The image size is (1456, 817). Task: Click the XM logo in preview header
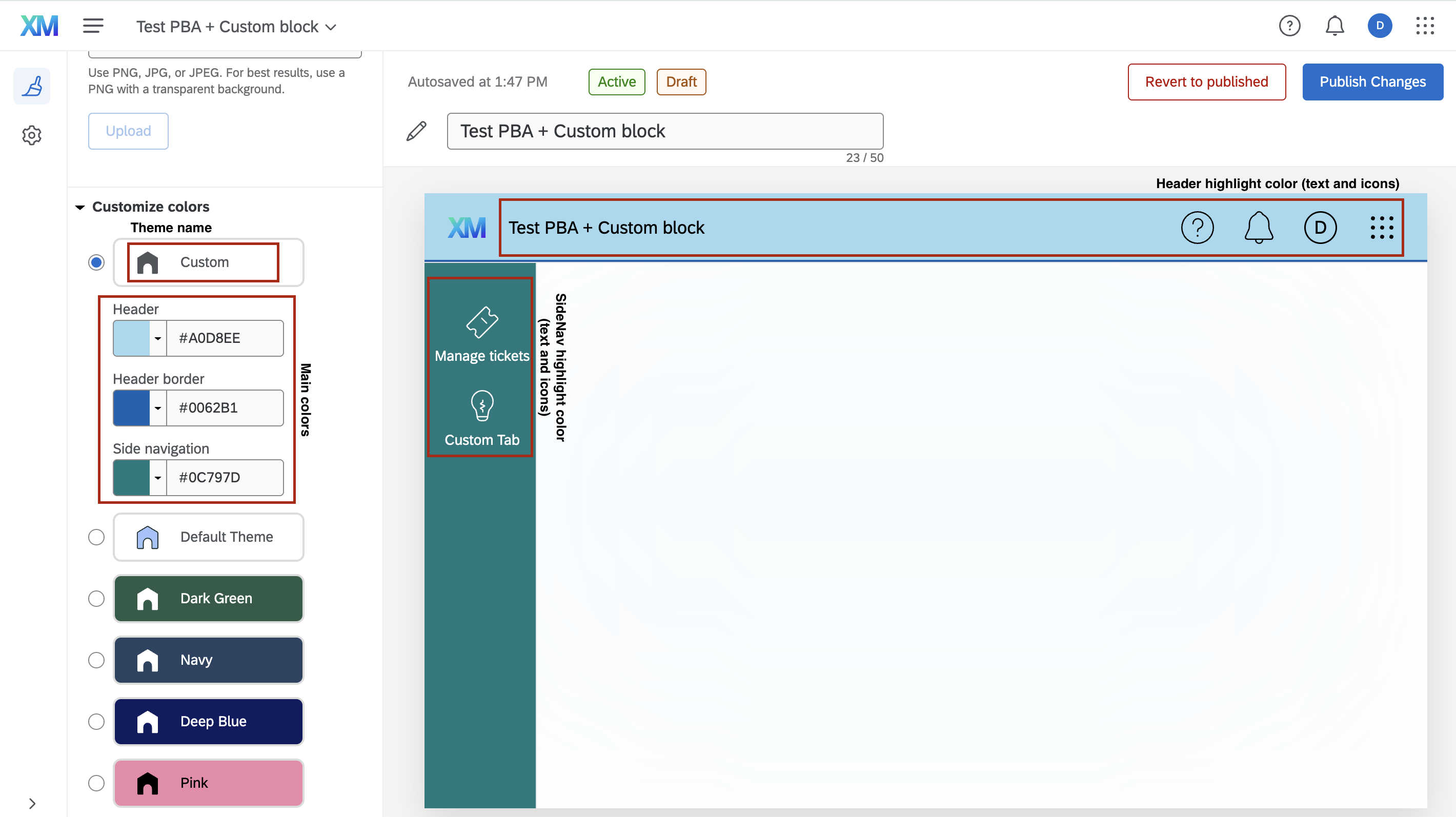tap(467, 228)
